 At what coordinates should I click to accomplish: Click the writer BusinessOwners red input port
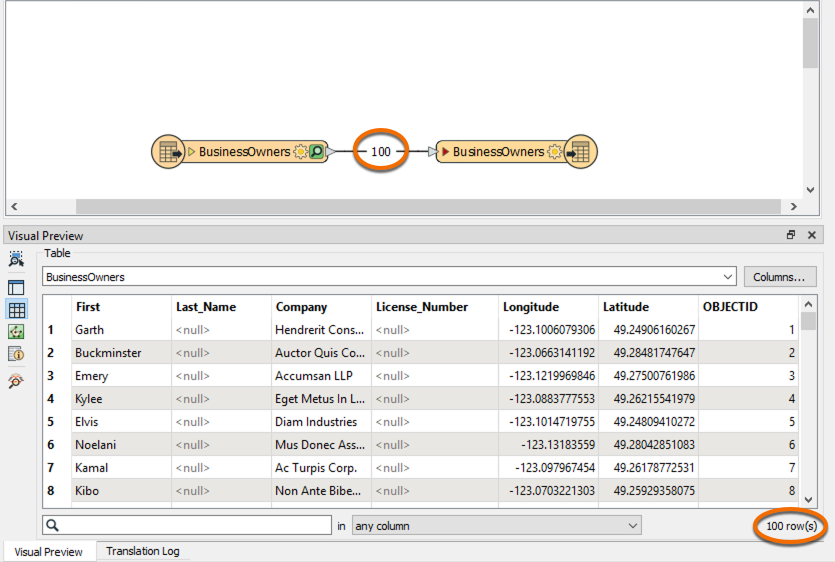445,152
